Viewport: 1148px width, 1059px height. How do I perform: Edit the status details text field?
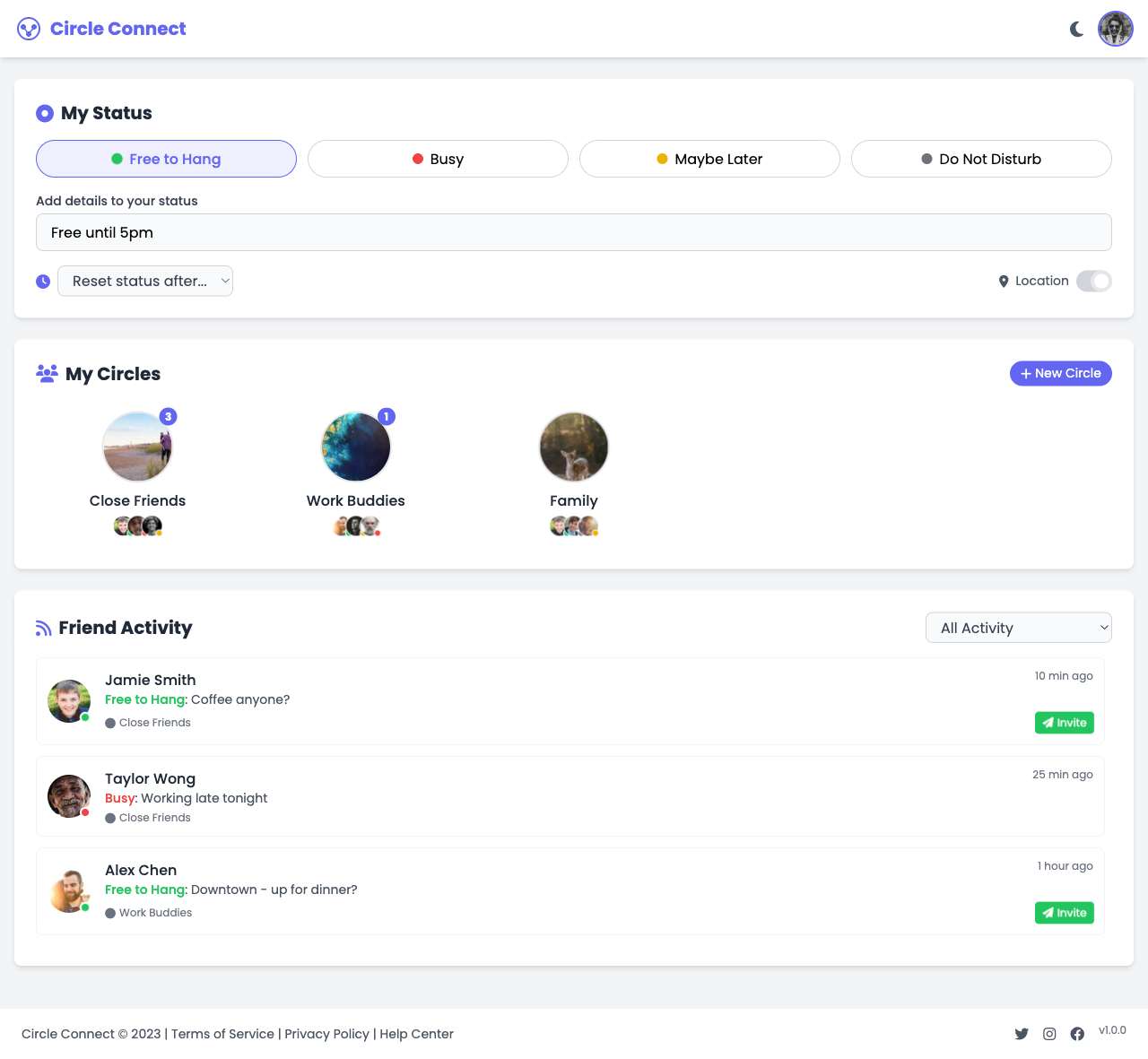coord(574,232)
